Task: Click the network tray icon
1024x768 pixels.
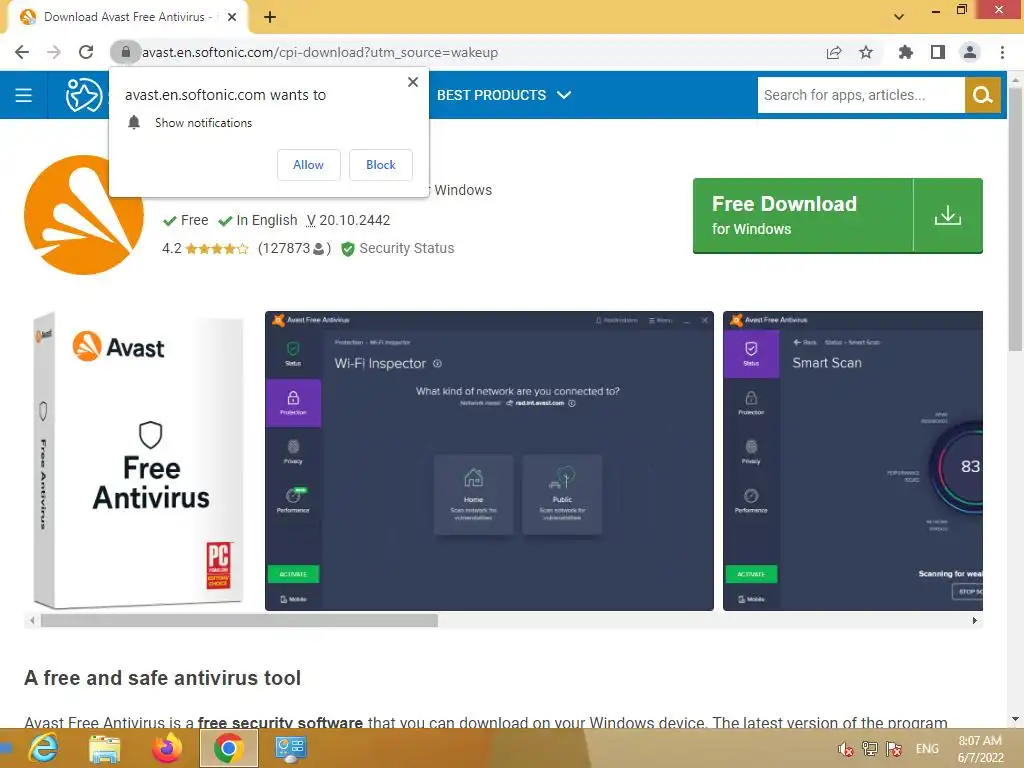Action: tap(870, 748)
